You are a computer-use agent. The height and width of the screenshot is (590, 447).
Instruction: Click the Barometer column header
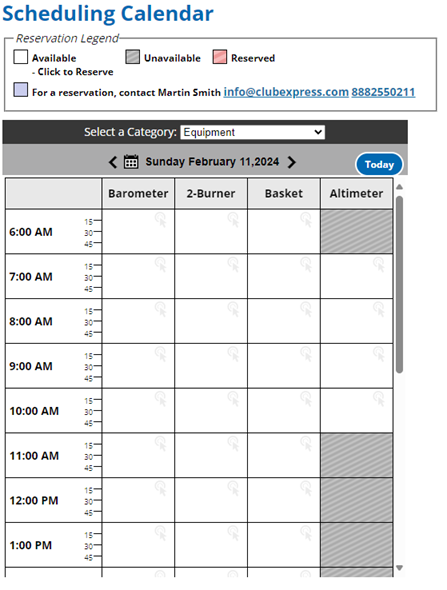[x=138, y=193]
